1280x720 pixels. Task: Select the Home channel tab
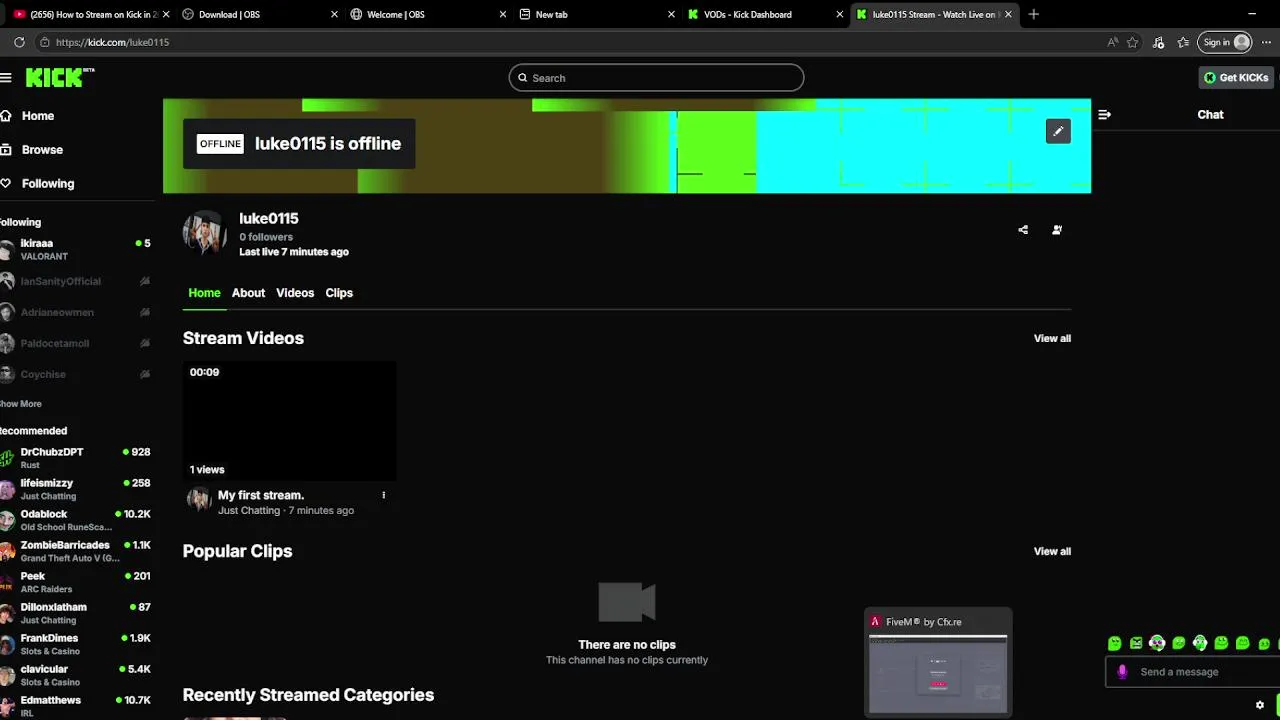(204, 293)
